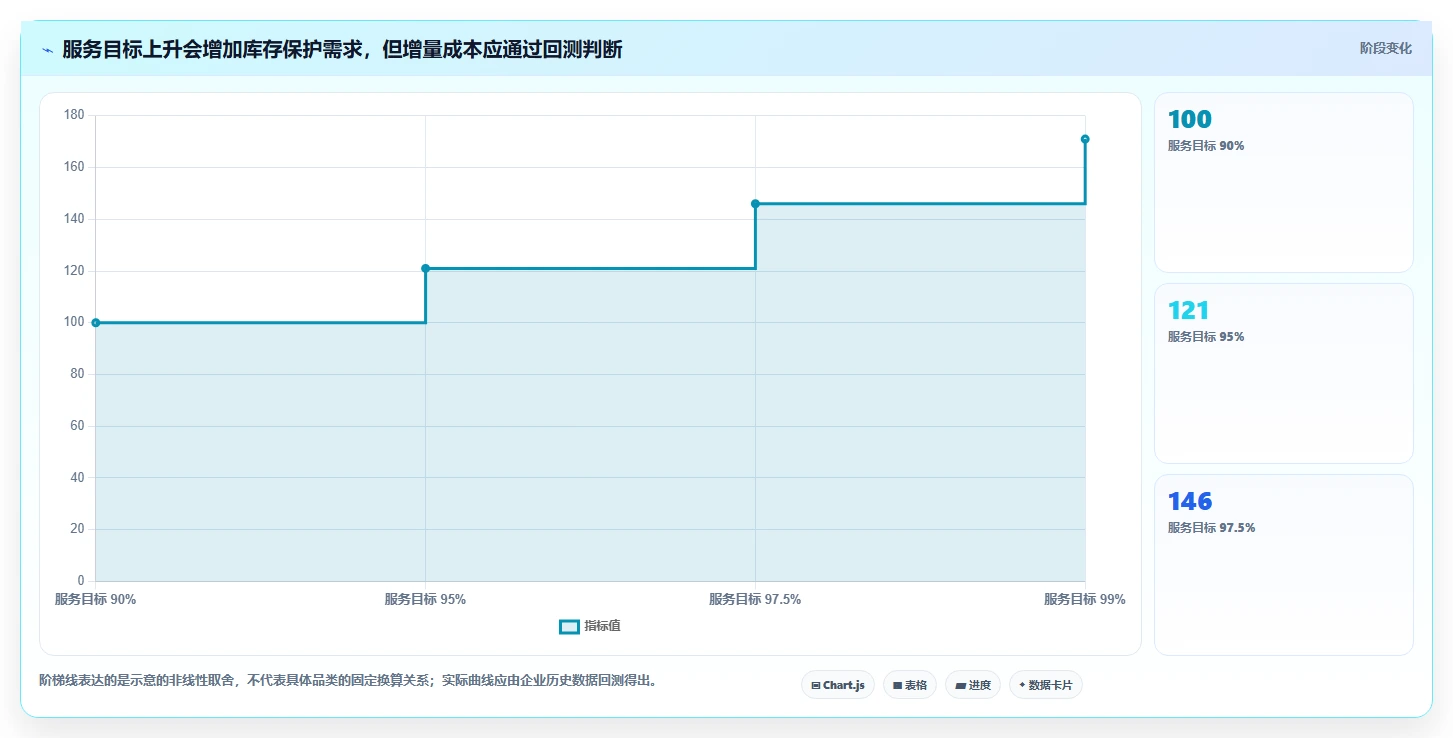Click the 阶段变化 label in the header
The width and height of the screenshot is (1453, 738).
1385,48
